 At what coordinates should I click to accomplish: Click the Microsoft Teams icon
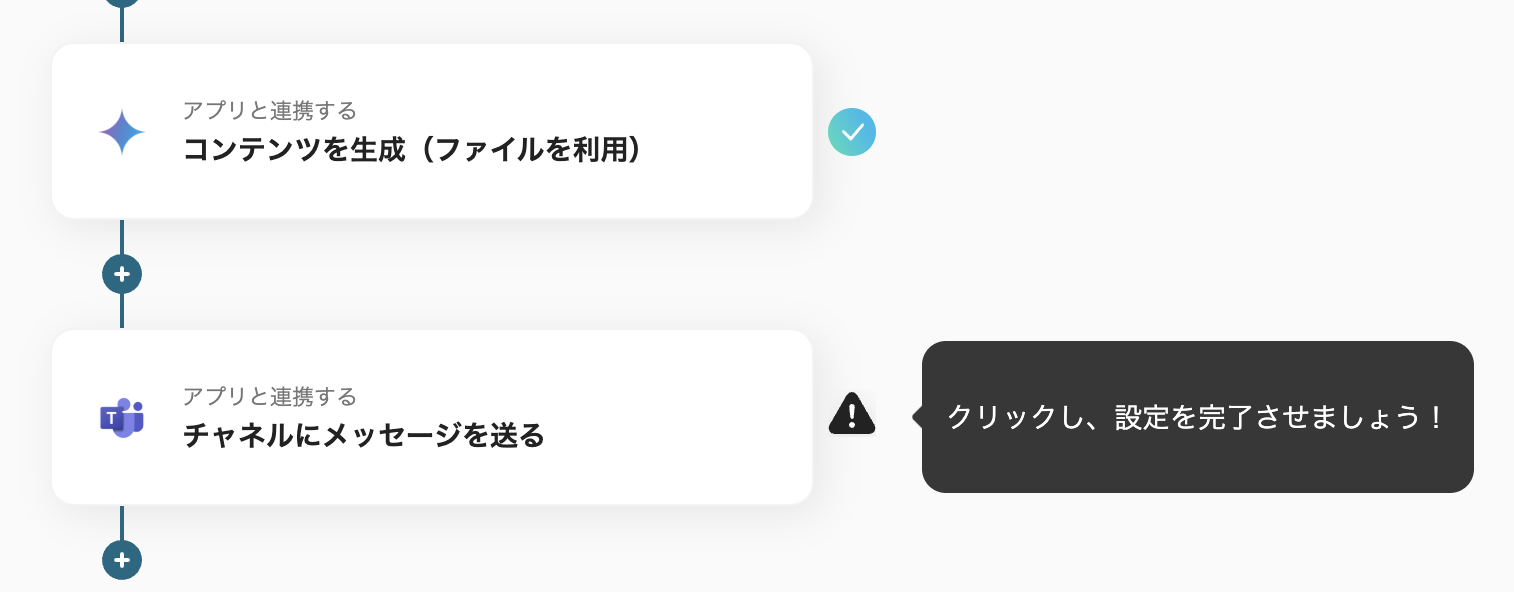122,417
